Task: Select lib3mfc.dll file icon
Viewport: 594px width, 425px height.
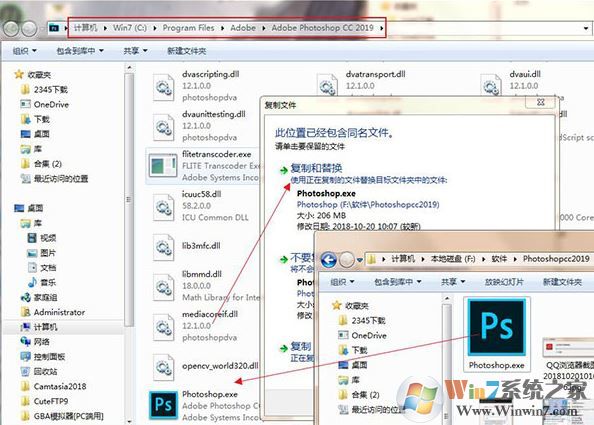Action: click(x=163, y=248)
